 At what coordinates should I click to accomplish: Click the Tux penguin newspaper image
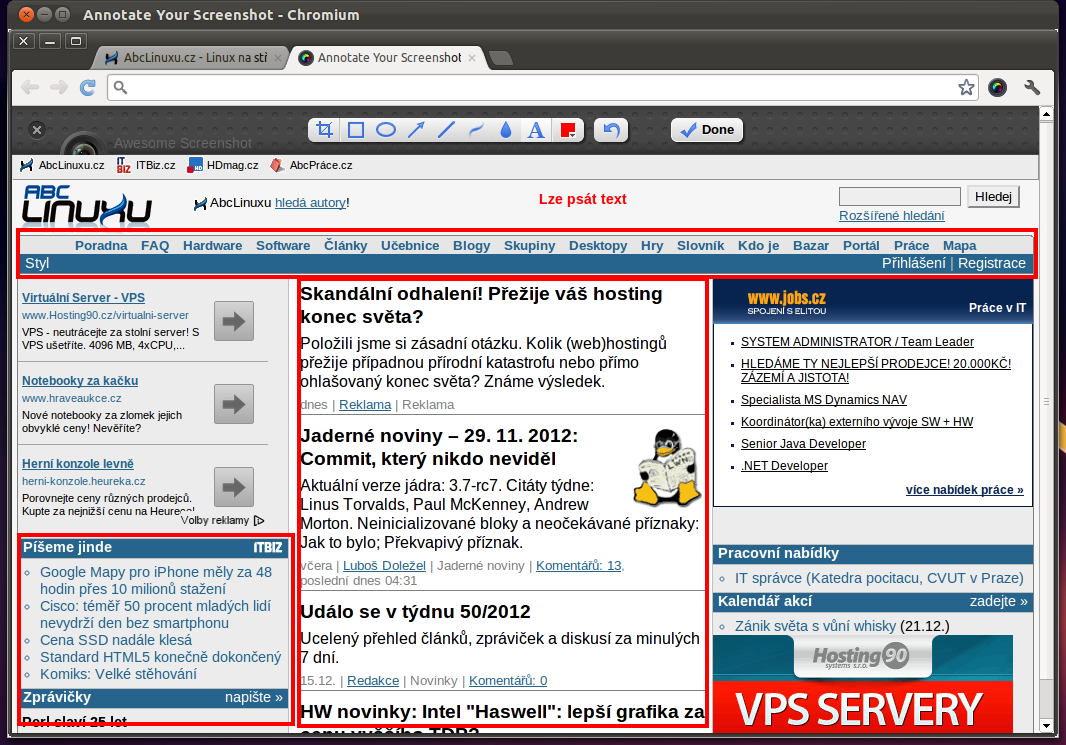click(667, 468)
